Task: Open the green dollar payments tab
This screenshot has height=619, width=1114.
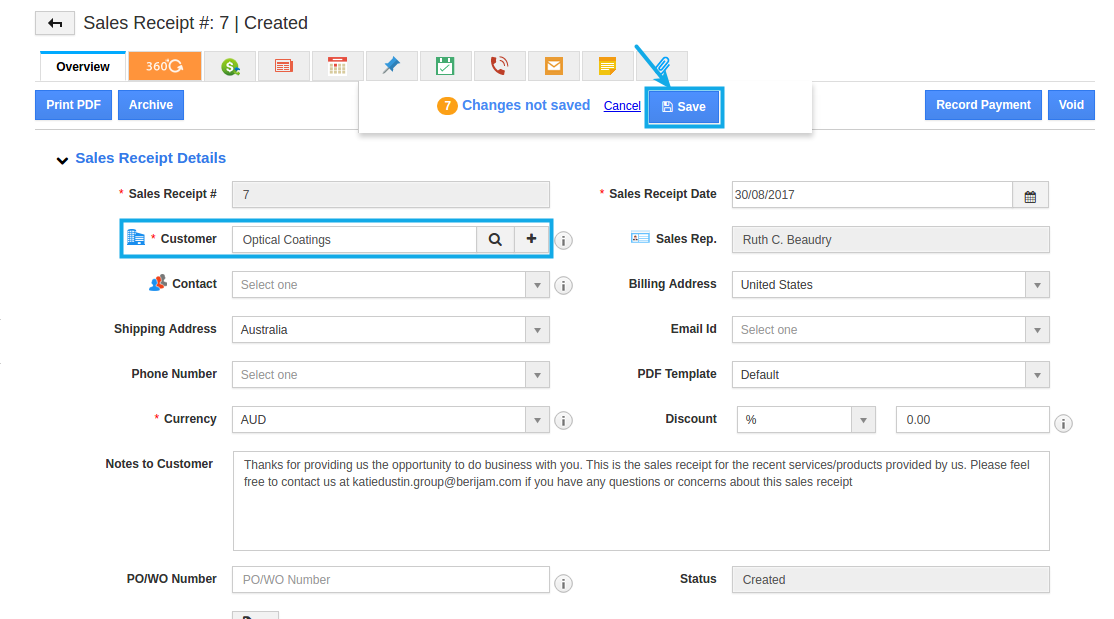Action: (229, 66)
